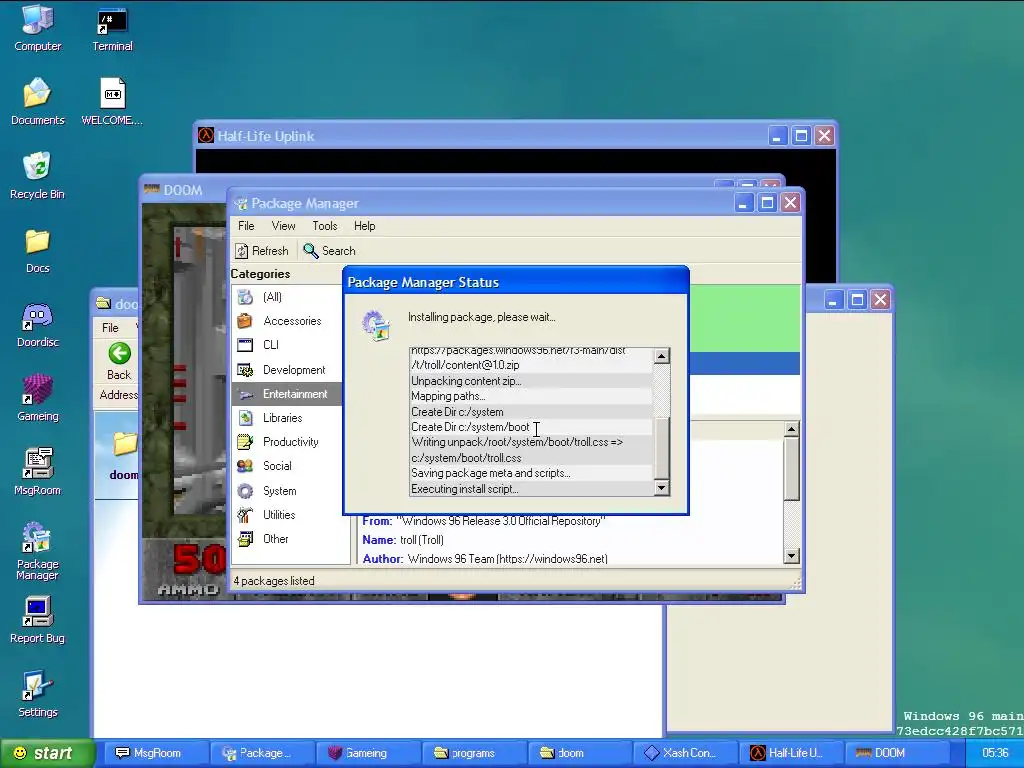The height and width of the screenshot is (768, 1024).
Task: Launch the Doordisc desktop shortcut
Action: (37, 325)
